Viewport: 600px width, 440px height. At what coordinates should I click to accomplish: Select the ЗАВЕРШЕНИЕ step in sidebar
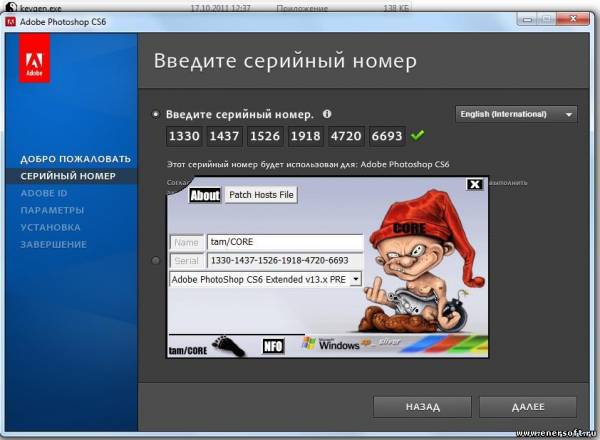(54, 244)
